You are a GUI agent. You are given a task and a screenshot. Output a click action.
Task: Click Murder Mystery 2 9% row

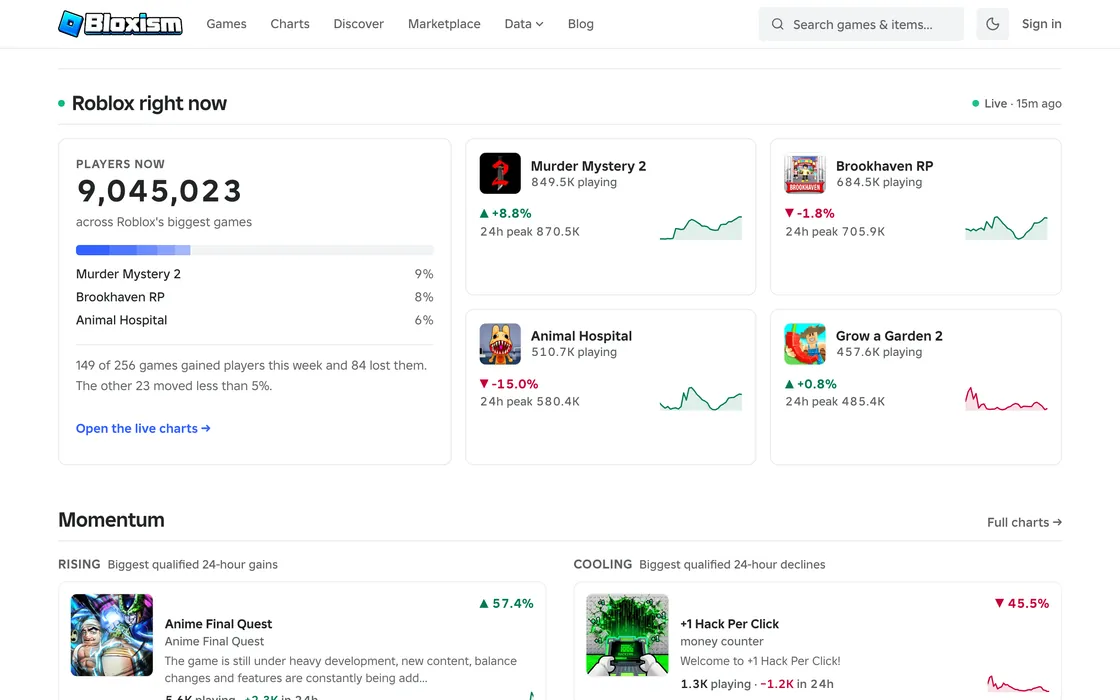(x=254, y=274)
